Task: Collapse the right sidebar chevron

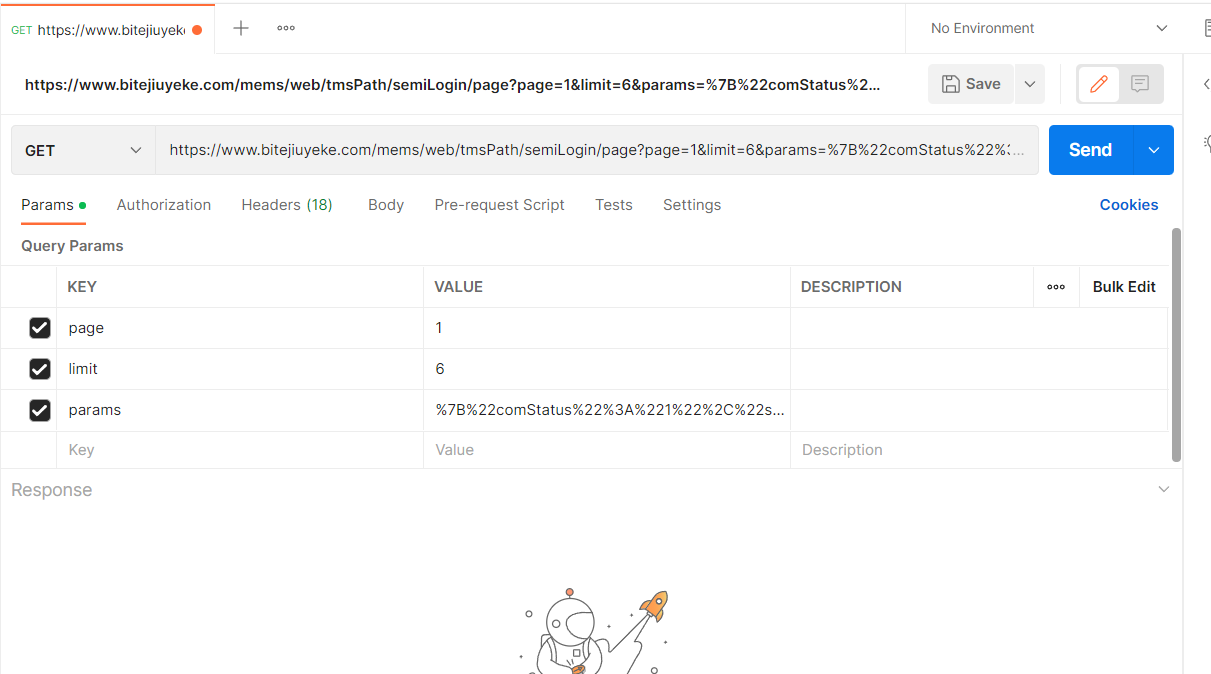Action: [1206, 85]
